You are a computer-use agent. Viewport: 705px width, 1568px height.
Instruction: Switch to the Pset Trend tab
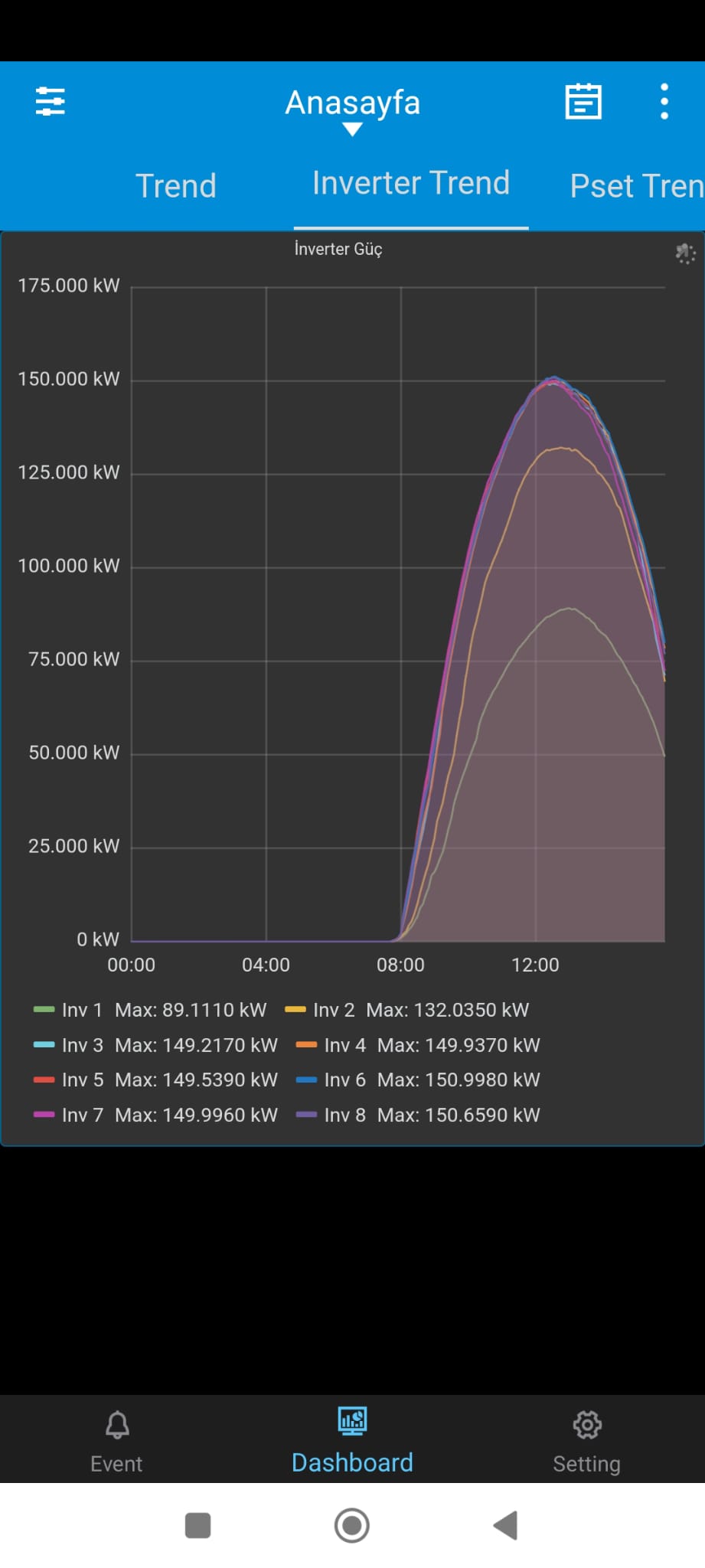[x=636, y=186]
